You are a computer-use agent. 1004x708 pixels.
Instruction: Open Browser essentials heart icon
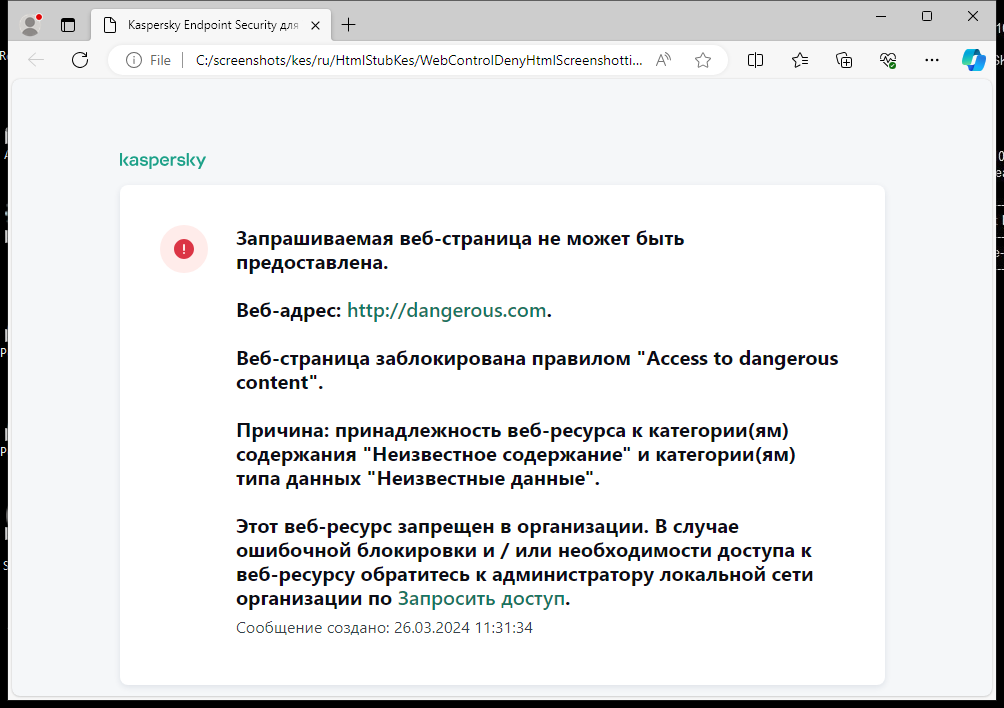click(888, 60)
